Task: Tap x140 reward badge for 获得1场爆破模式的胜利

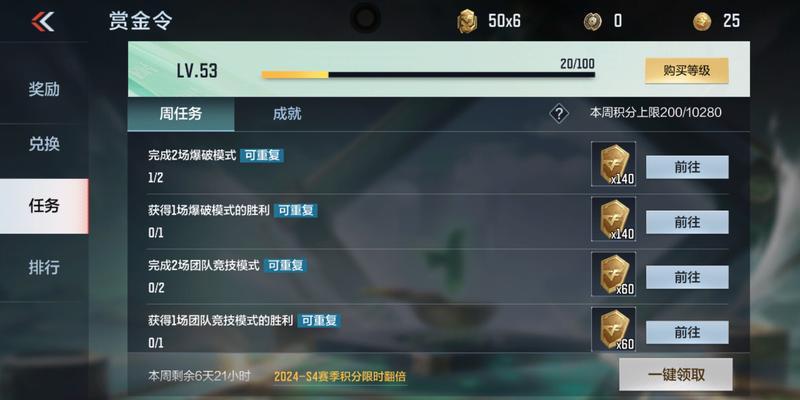Action: 613,219
